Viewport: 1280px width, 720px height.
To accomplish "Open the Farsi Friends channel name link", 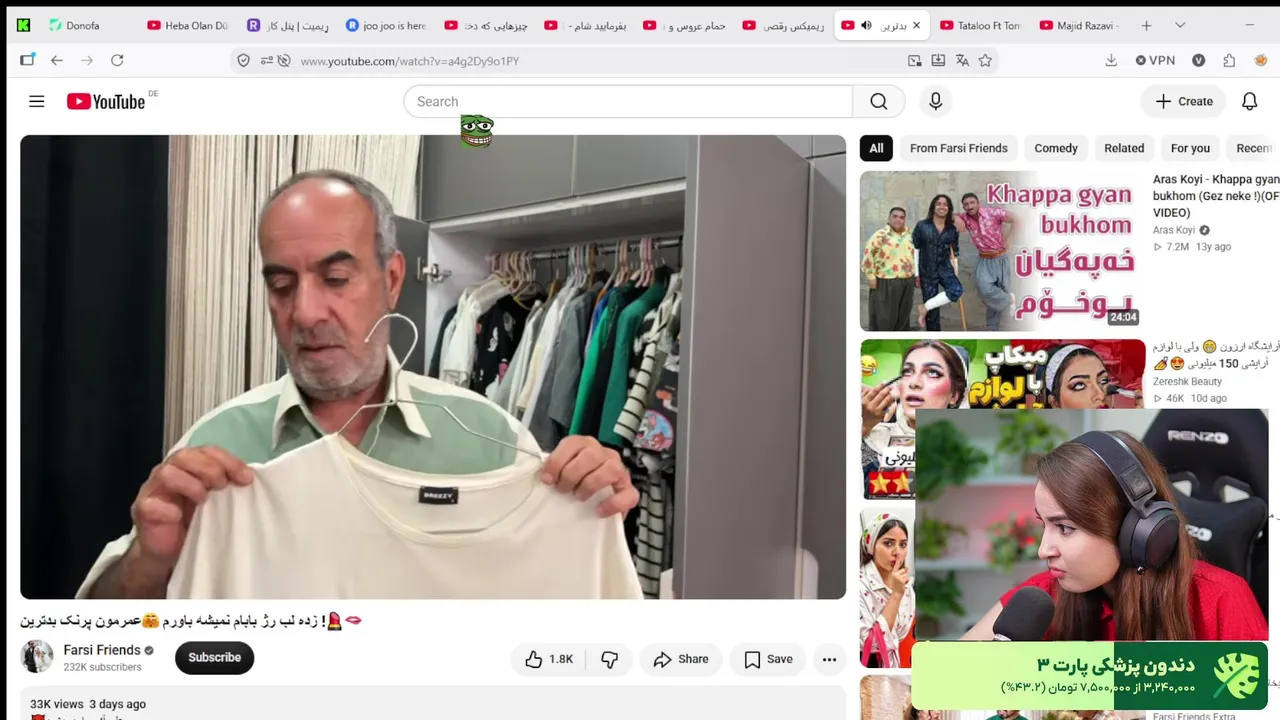I will click(x=102, y=650).
